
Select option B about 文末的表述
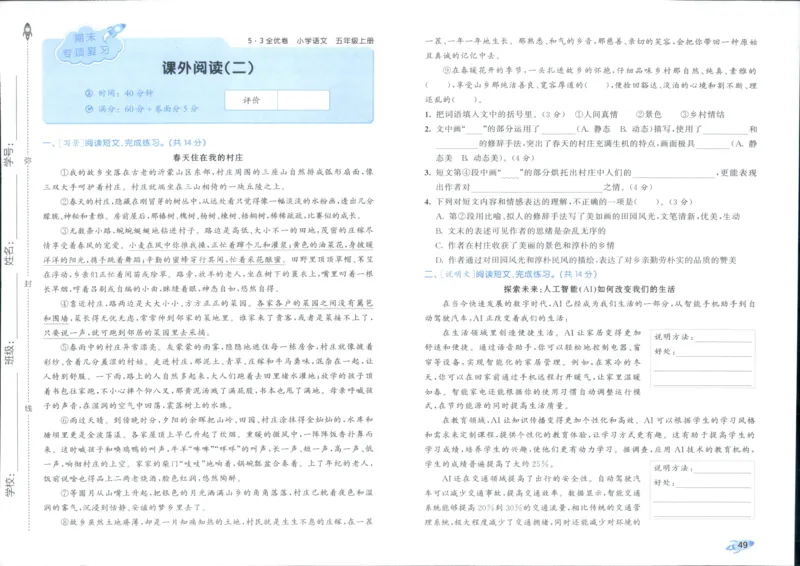tap(520, 231)
